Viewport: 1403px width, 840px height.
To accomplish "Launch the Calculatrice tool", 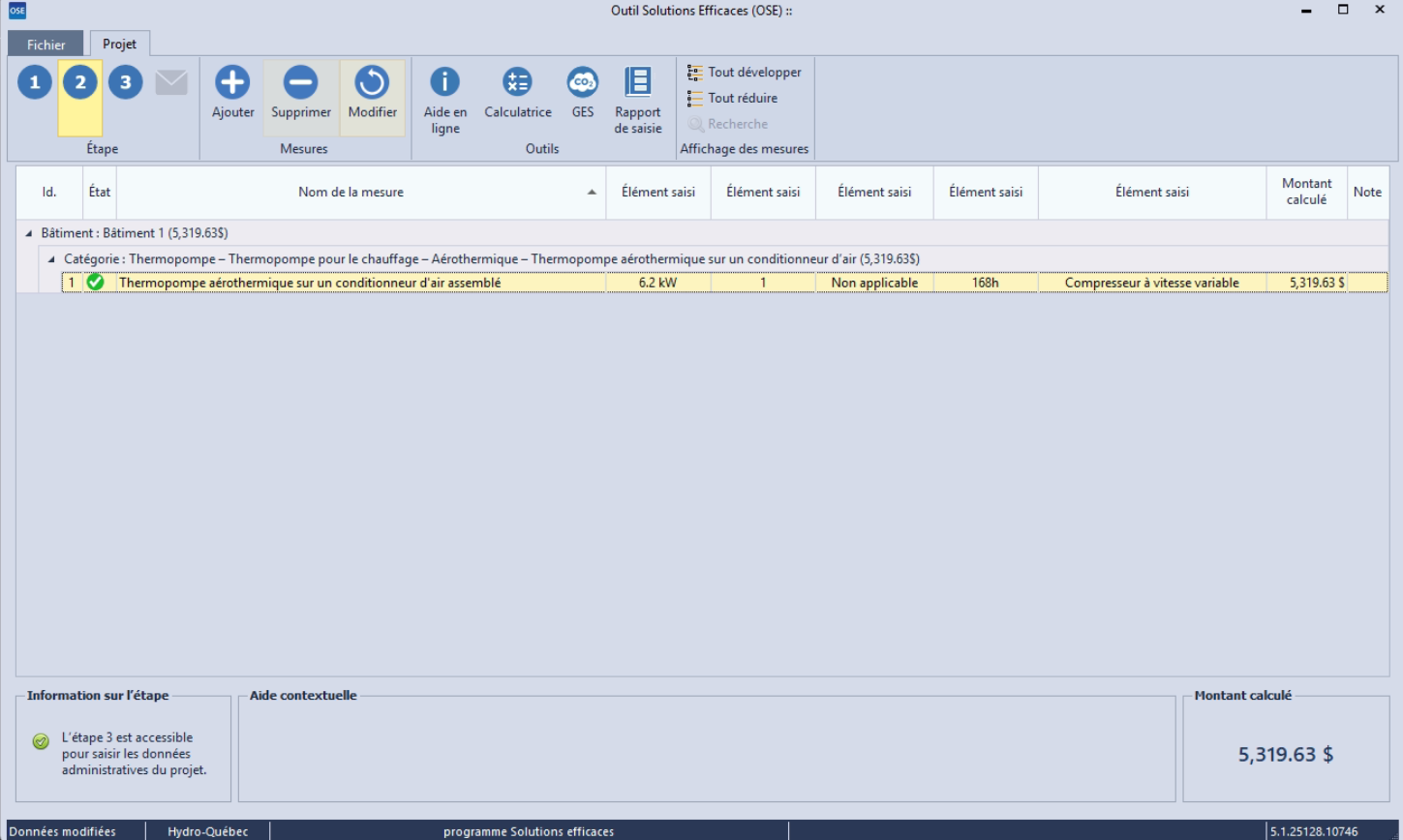I will (x=518, y=94).
